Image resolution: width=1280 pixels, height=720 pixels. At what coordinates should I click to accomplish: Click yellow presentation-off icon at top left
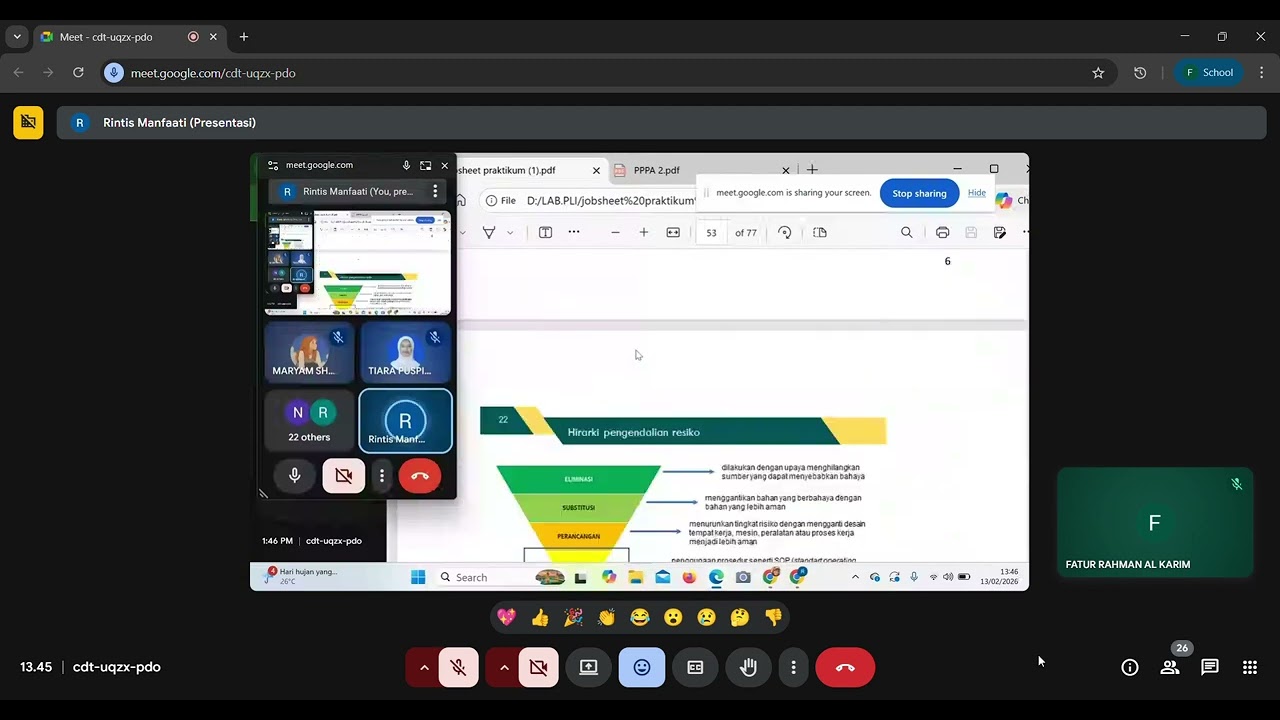[x=28, y=122]
